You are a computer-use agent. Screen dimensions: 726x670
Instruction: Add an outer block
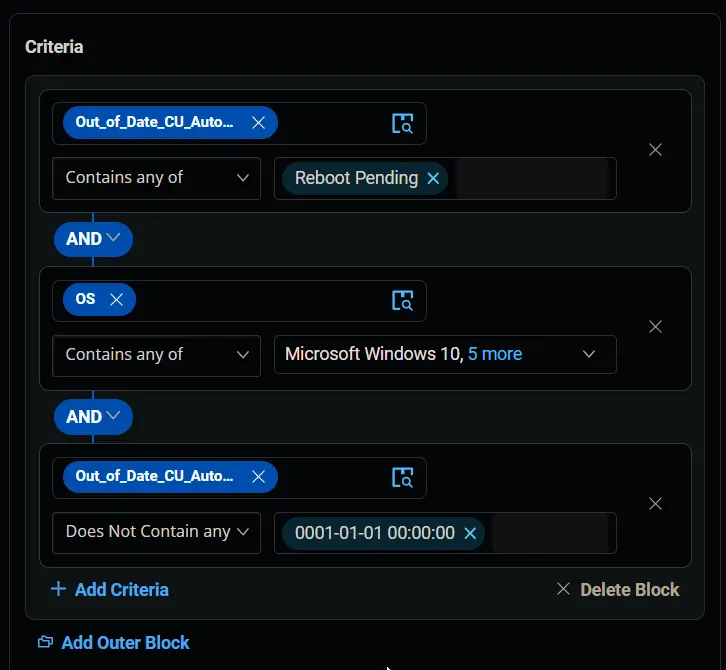(113, 643)
